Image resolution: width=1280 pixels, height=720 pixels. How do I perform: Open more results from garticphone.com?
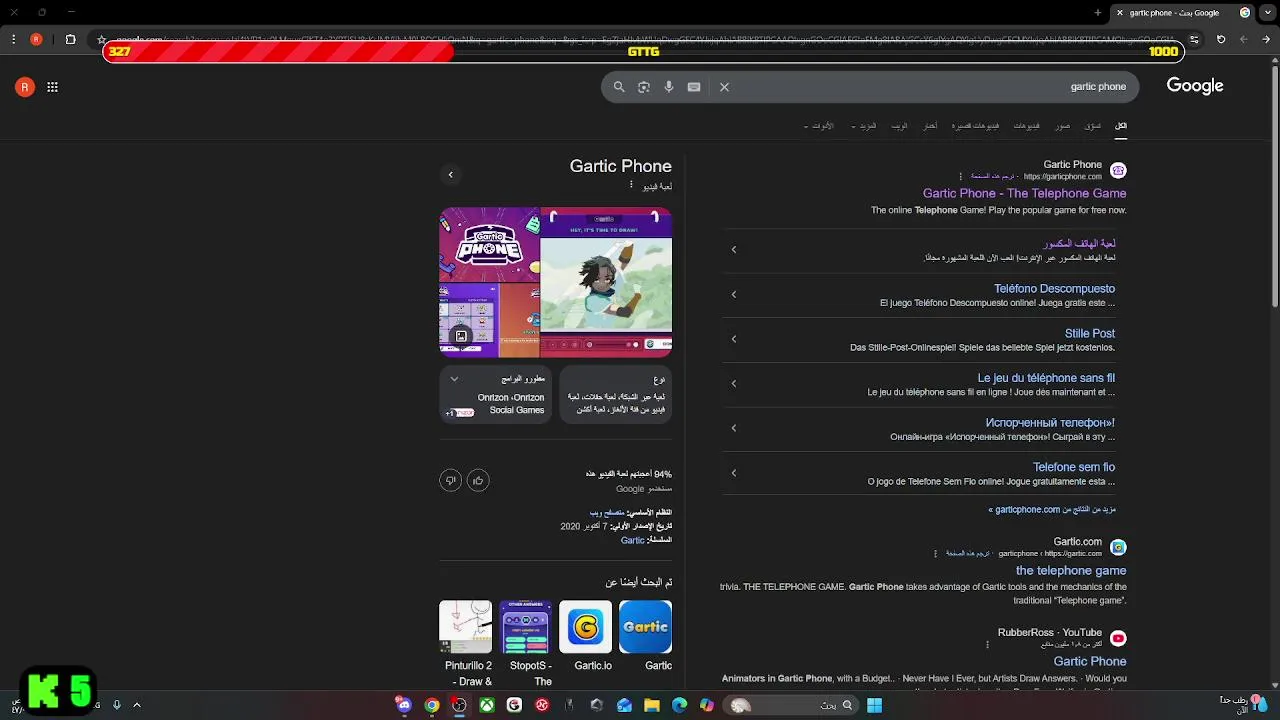pyautogui.click(x=1052, y=510)
